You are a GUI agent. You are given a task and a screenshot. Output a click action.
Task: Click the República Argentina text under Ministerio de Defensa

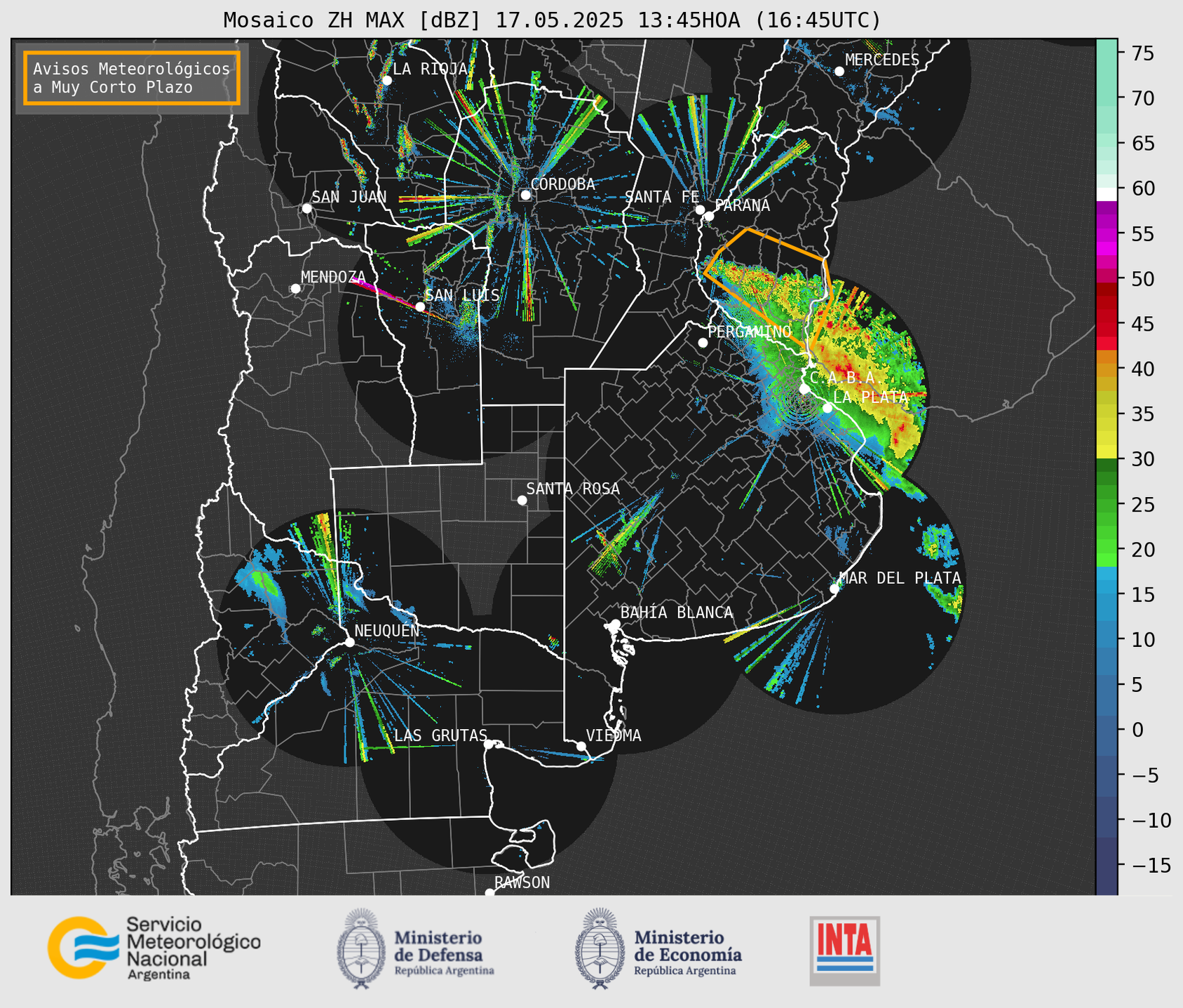point(445,971)
